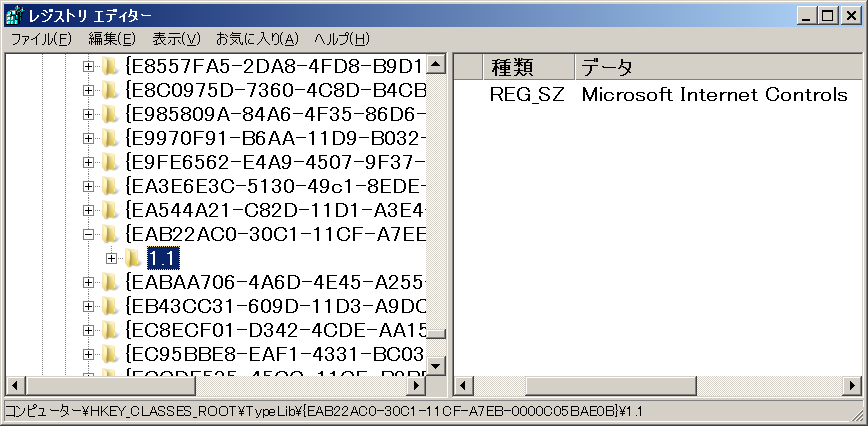868x426 pixels.
Task: Open the 表示(V) menu
Action: coord(176,39)
